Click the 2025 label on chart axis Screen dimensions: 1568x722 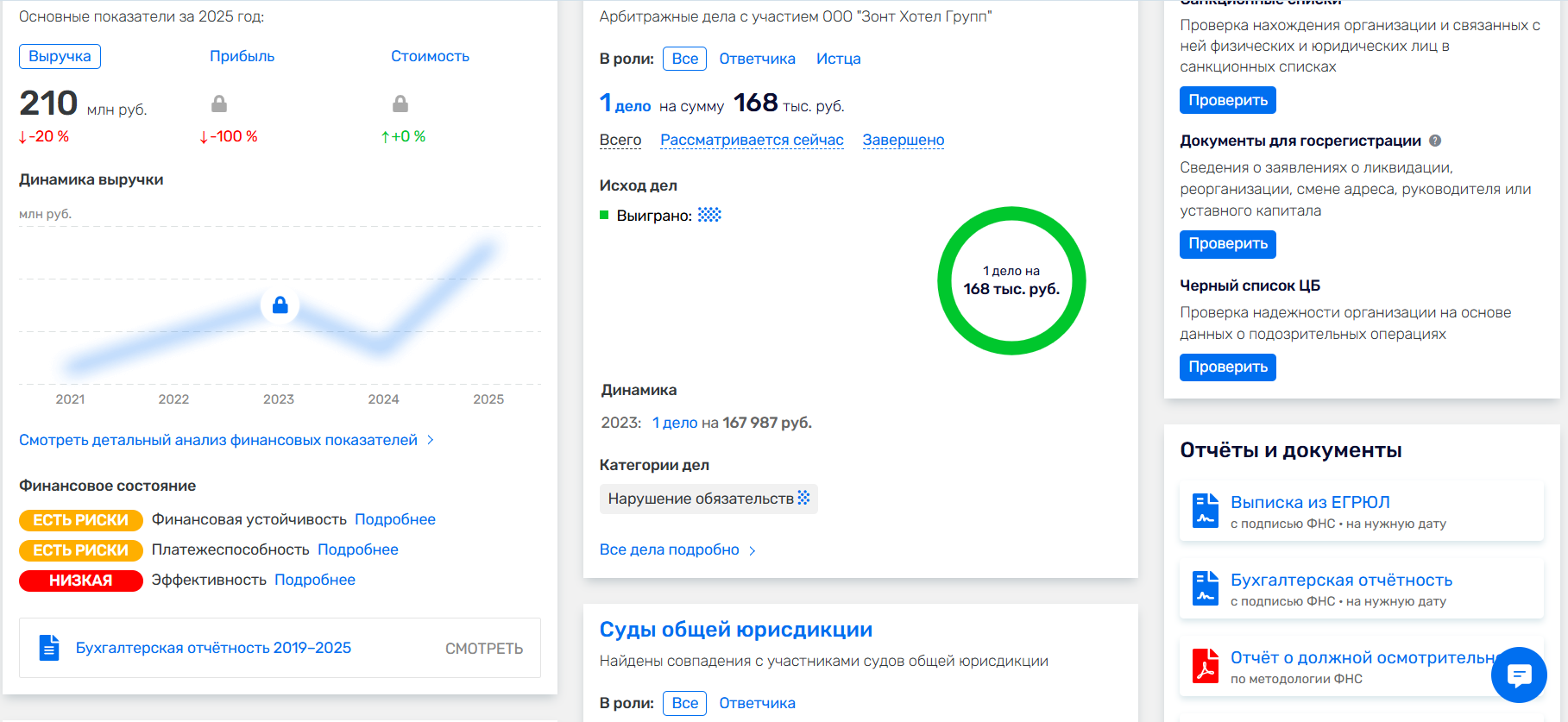pos(488,399)
